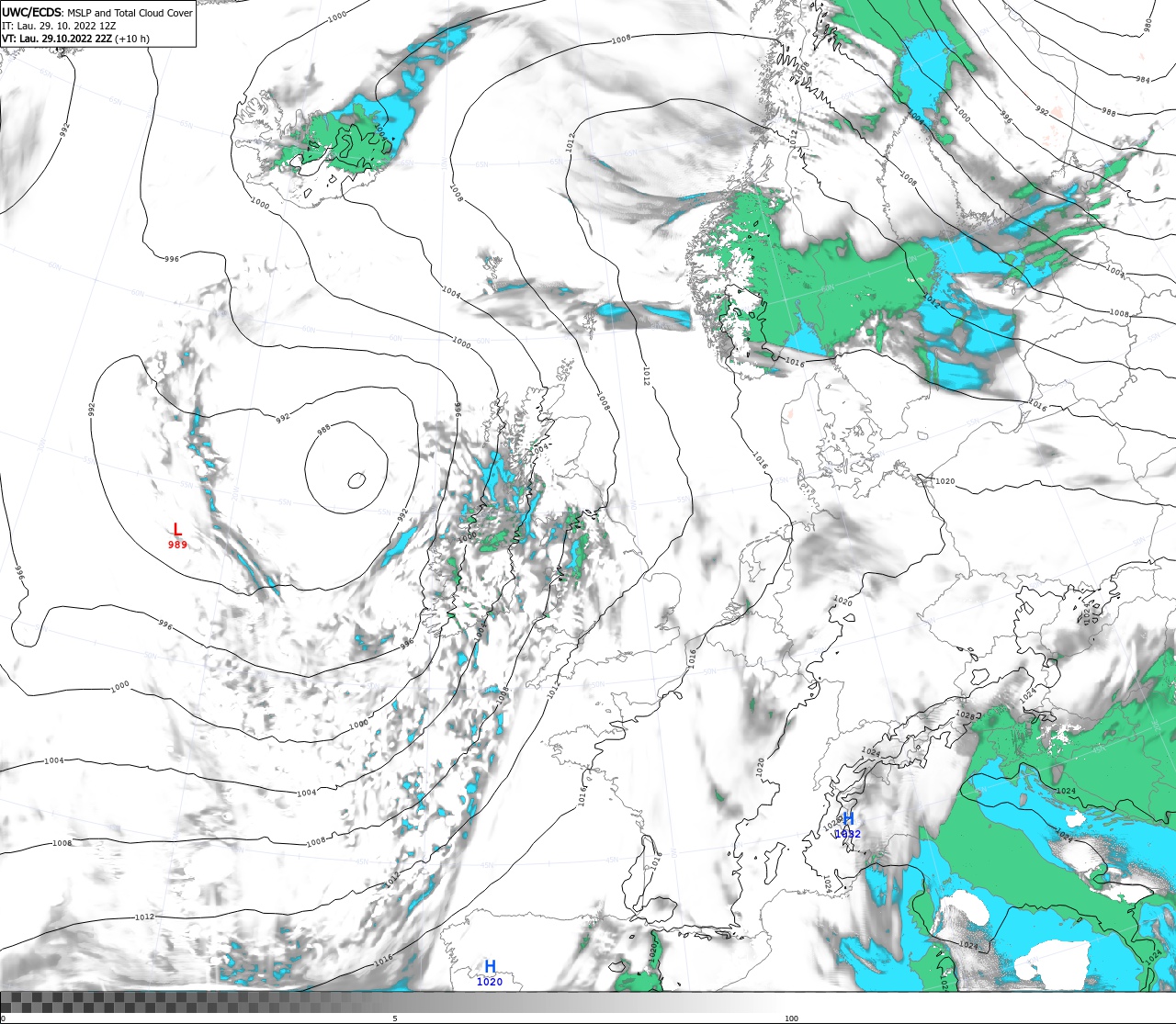1176x1024 pixels.
Task: Click the blue "1032" high-pressure value
Action: [848, 834]
